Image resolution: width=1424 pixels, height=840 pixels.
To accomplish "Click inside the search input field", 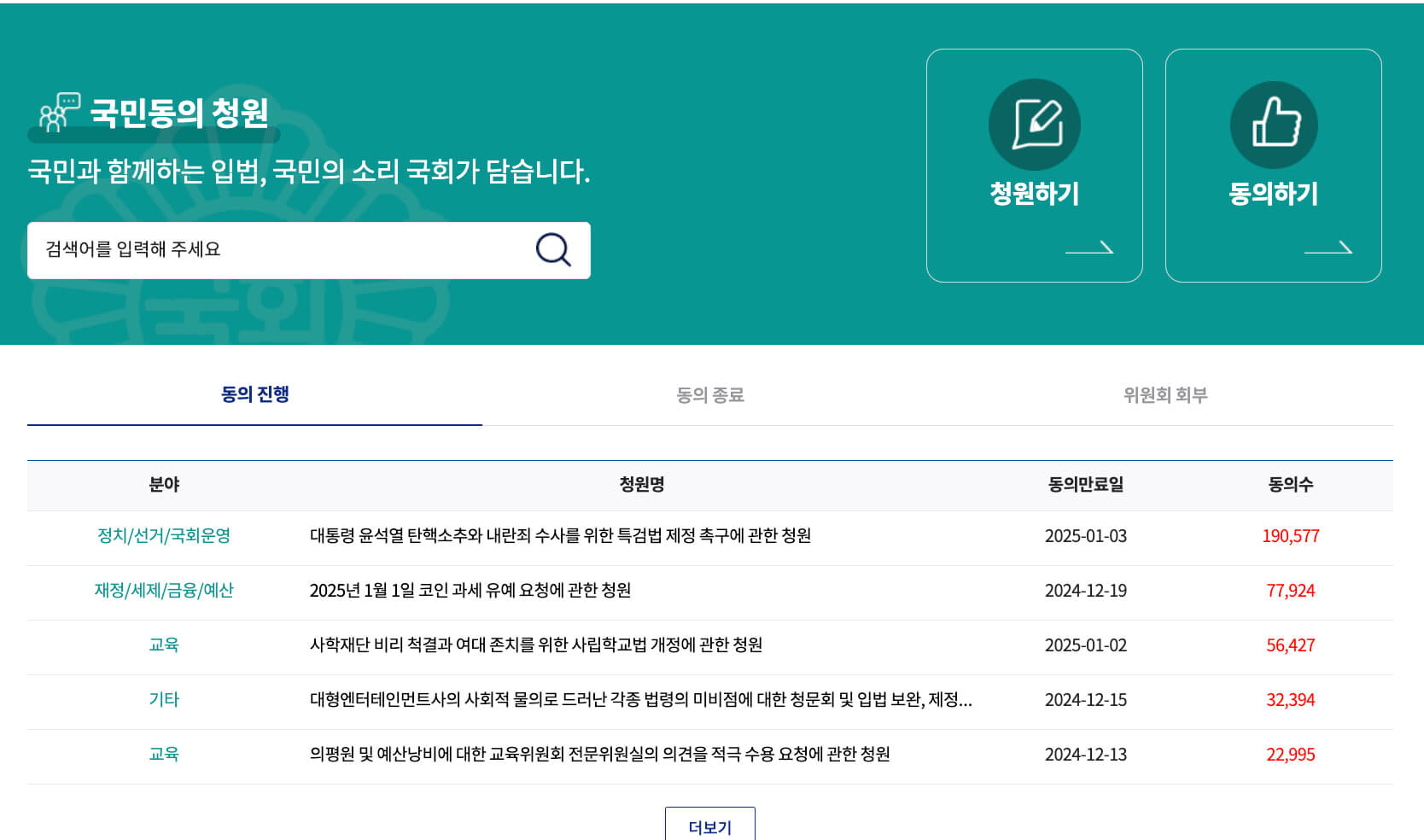I will (x=256, y=249).
